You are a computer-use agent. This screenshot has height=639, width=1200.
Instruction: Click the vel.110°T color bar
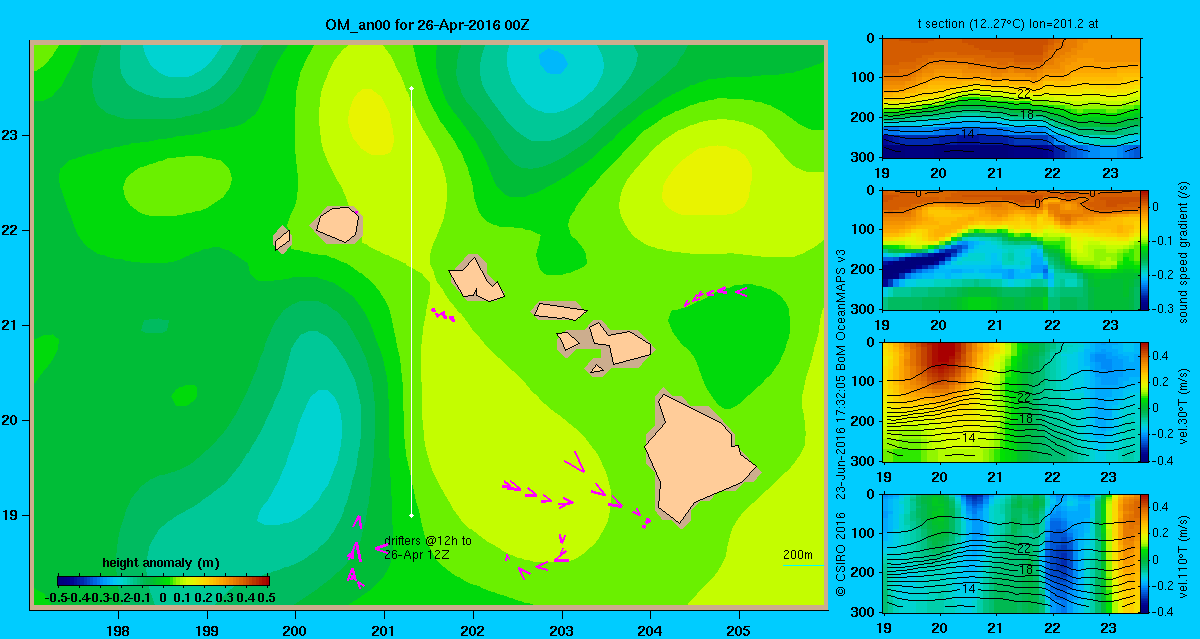(x=1146, y=553)
